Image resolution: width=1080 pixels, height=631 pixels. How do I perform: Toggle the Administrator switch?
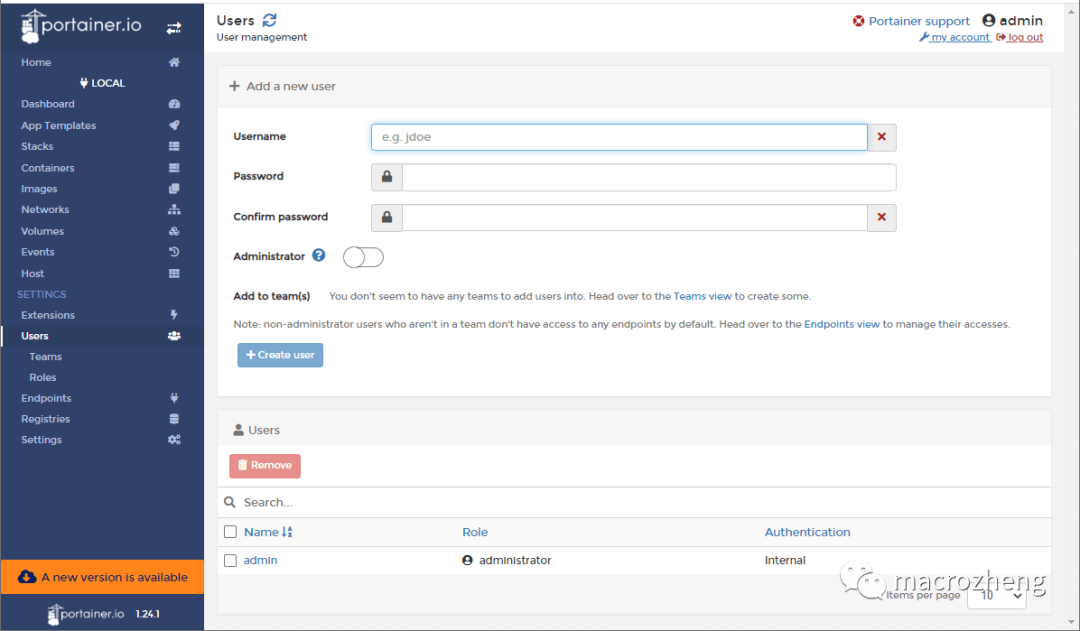(x=363, y=257)
